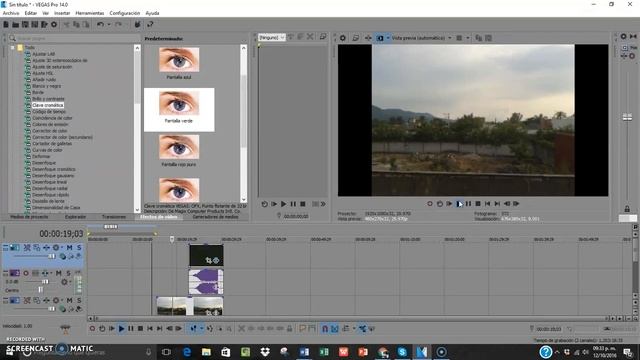640x360 pixels.
Task: Solo audio track 2 with S button
Action: [x=68, y=273]
